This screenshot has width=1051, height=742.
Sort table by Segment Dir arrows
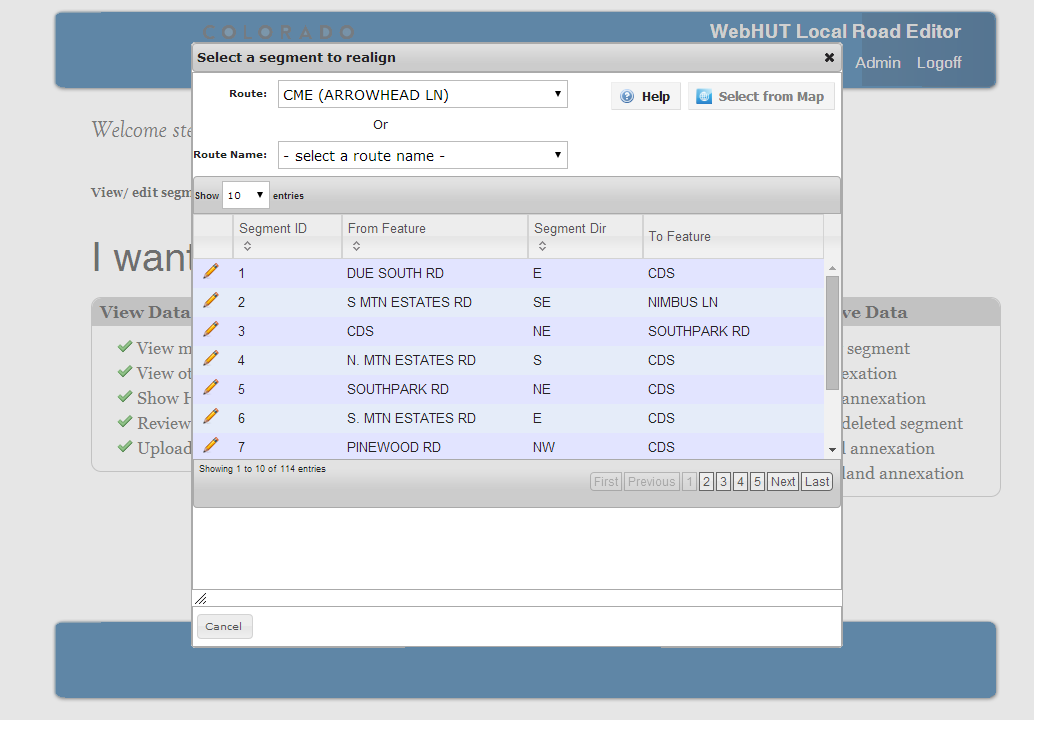click(x=542, y=246)
